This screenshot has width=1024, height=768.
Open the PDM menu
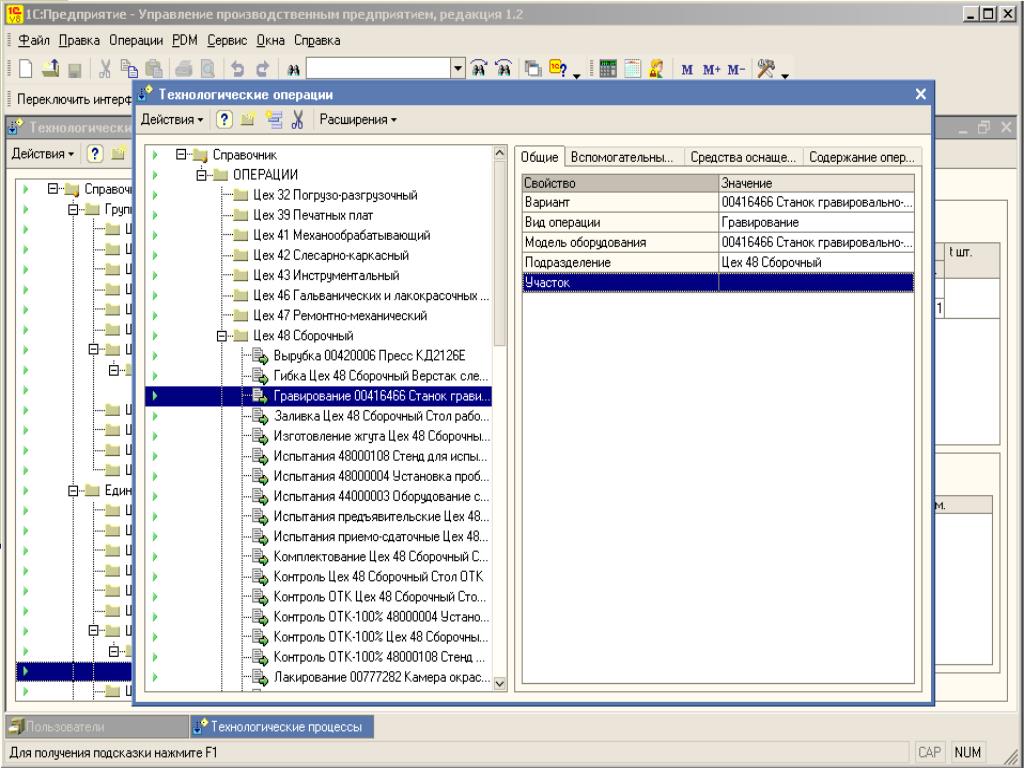(x=185, y=40)
